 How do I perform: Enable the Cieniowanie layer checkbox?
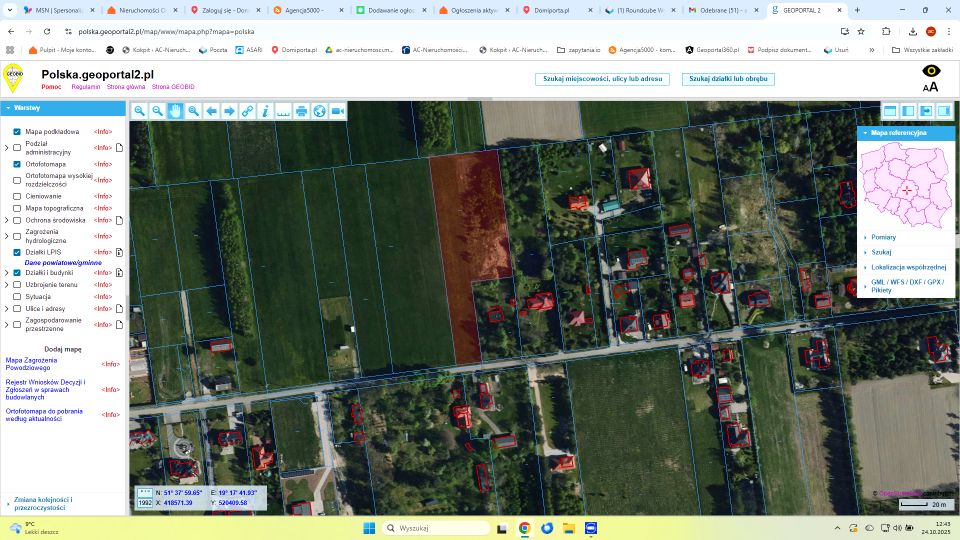point(17,196)
